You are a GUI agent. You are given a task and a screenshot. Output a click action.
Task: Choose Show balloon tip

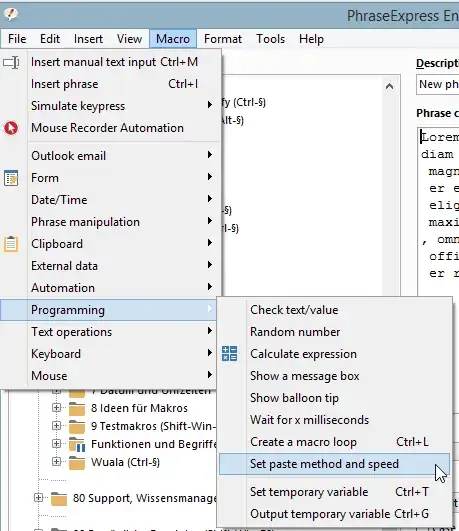(334, 398)
